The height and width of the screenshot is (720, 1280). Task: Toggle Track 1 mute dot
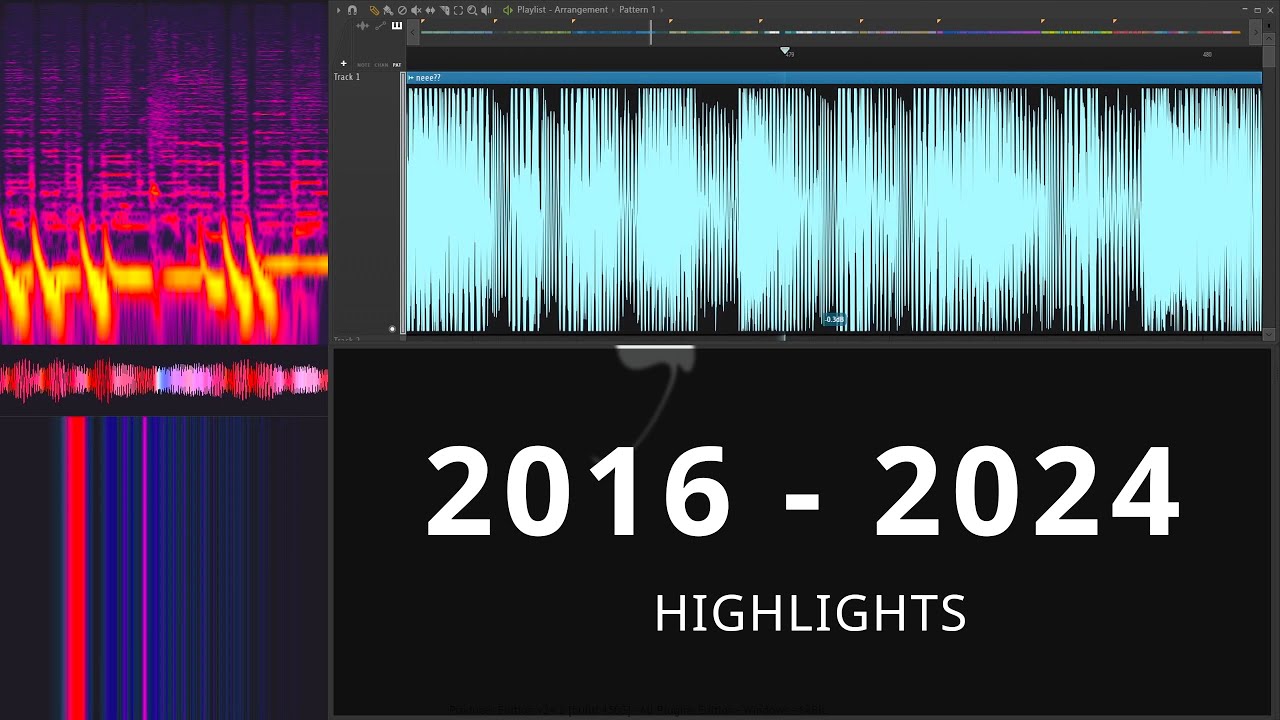[392, 328]
